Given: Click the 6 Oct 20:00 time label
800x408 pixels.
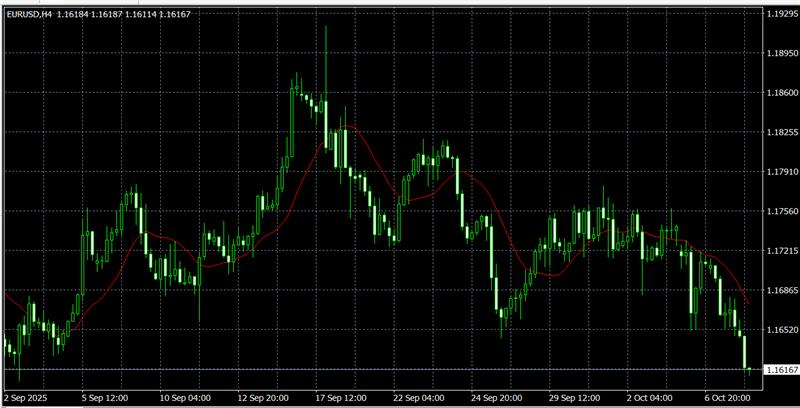Looking at the screenshot, I should click(x=728, y=397).
